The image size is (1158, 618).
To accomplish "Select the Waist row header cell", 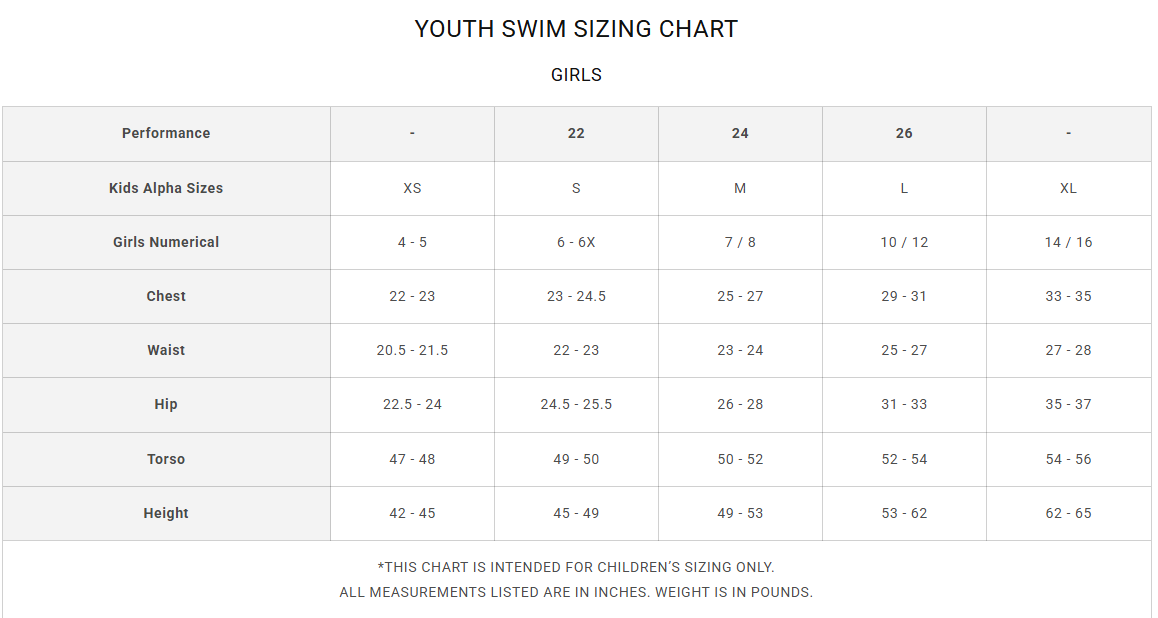I will pyautogui.click(x=166, y=350).
